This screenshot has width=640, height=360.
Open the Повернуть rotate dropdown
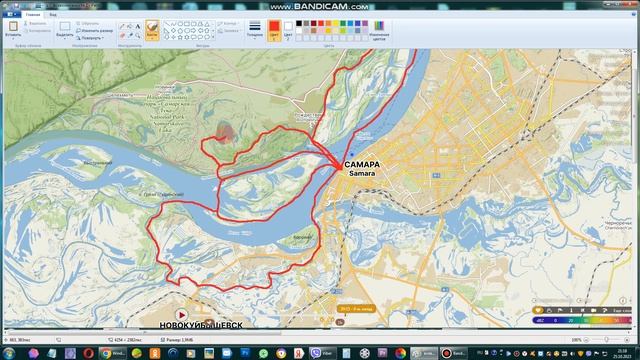pyautogui.click(x=90, y=38)
